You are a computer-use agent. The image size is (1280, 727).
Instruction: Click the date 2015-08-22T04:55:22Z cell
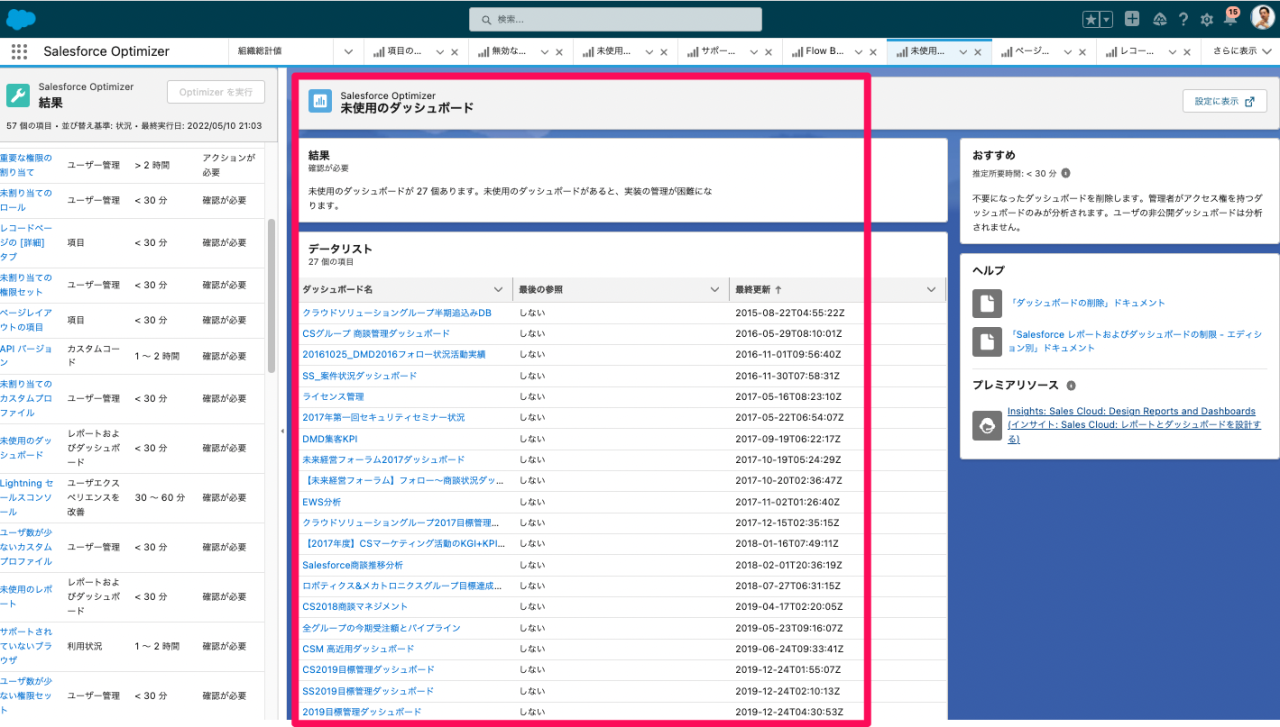coord(790,313)
